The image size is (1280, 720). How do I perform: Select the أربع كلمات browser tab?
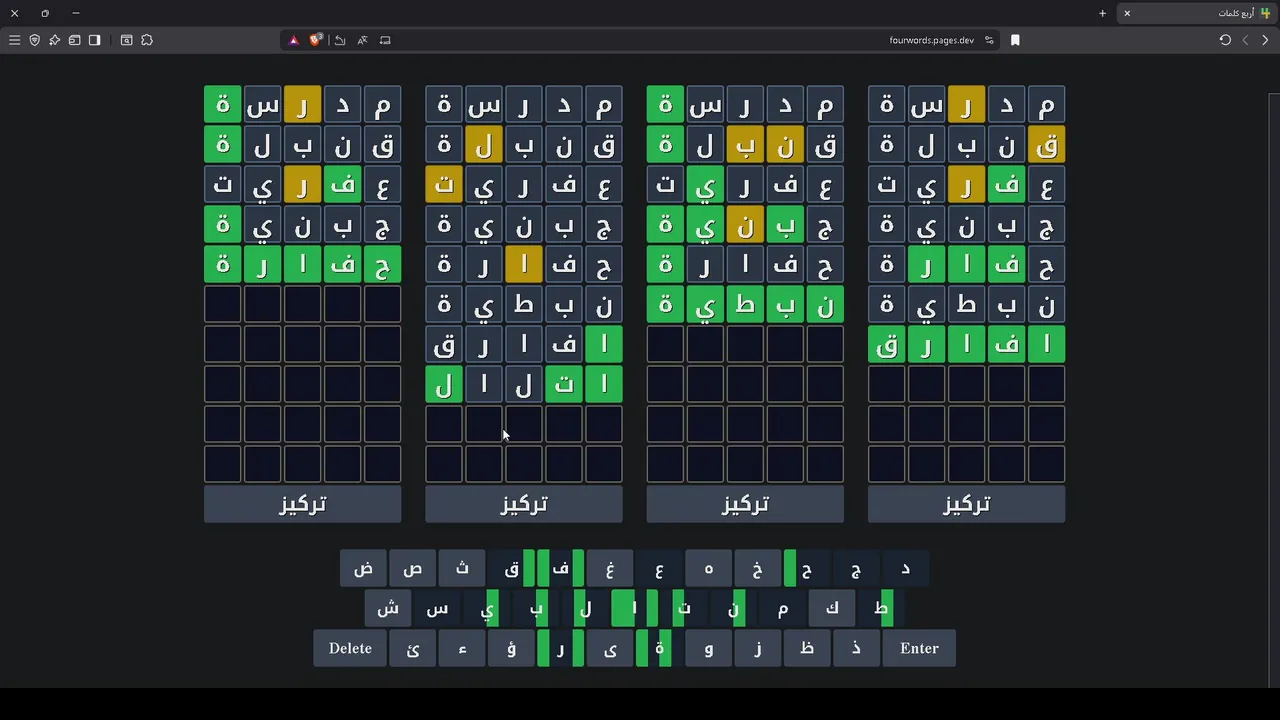click(1200, 13)
